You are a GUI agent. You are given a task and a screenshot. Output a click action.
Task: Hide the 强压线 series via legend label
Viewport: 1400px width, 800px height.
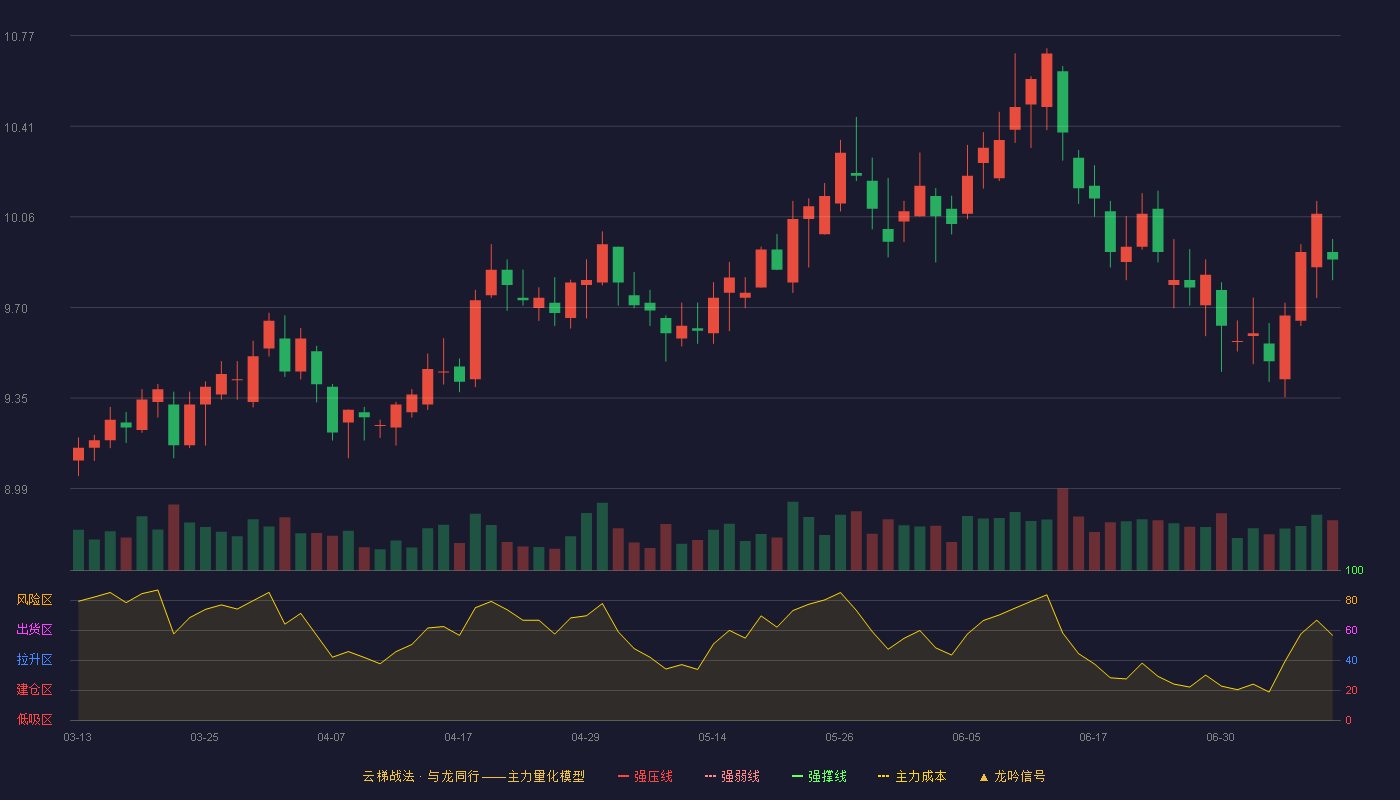point(653,776)
